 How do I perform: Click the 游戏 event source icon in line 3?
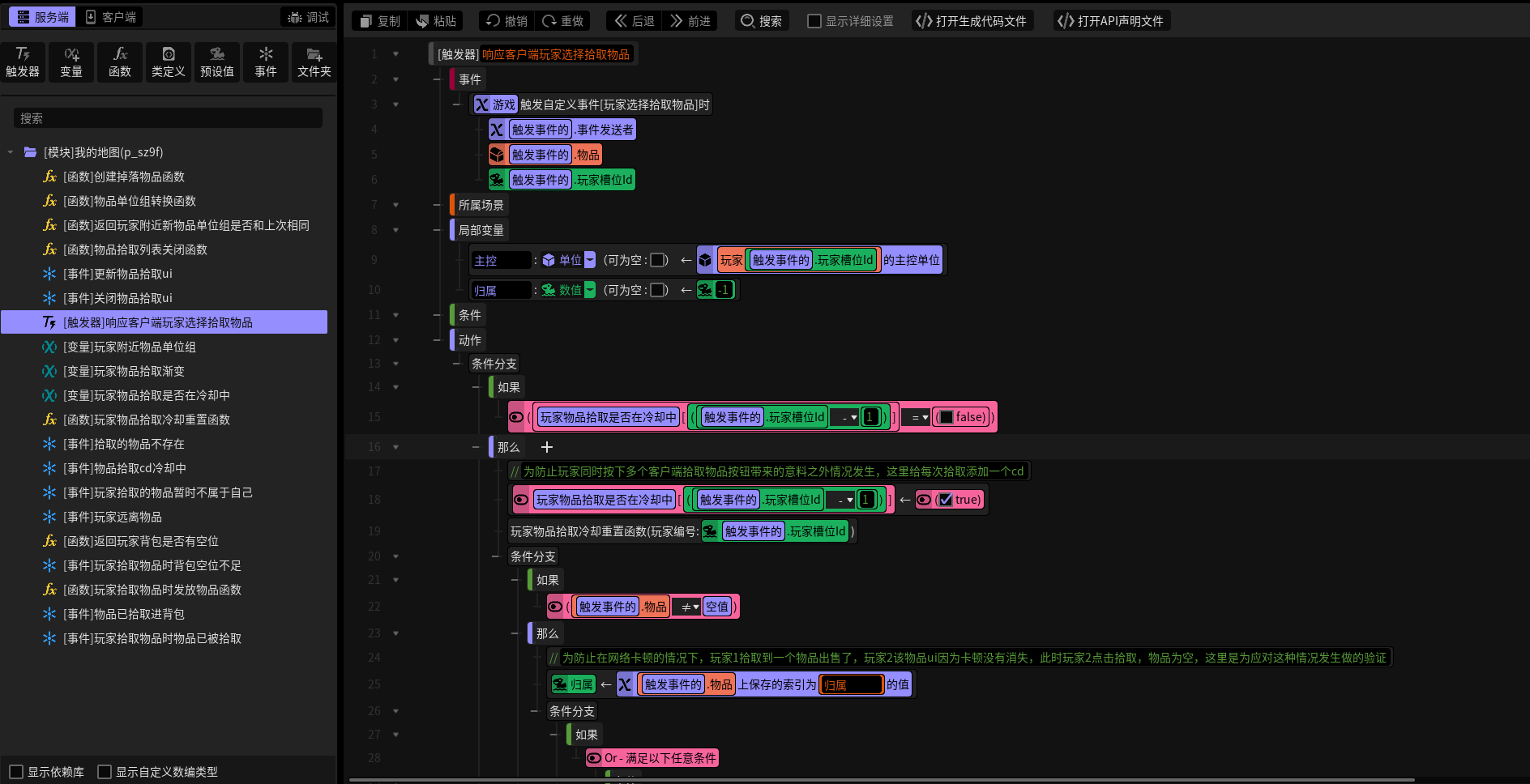pyautogui.click(x=482, y=104)
